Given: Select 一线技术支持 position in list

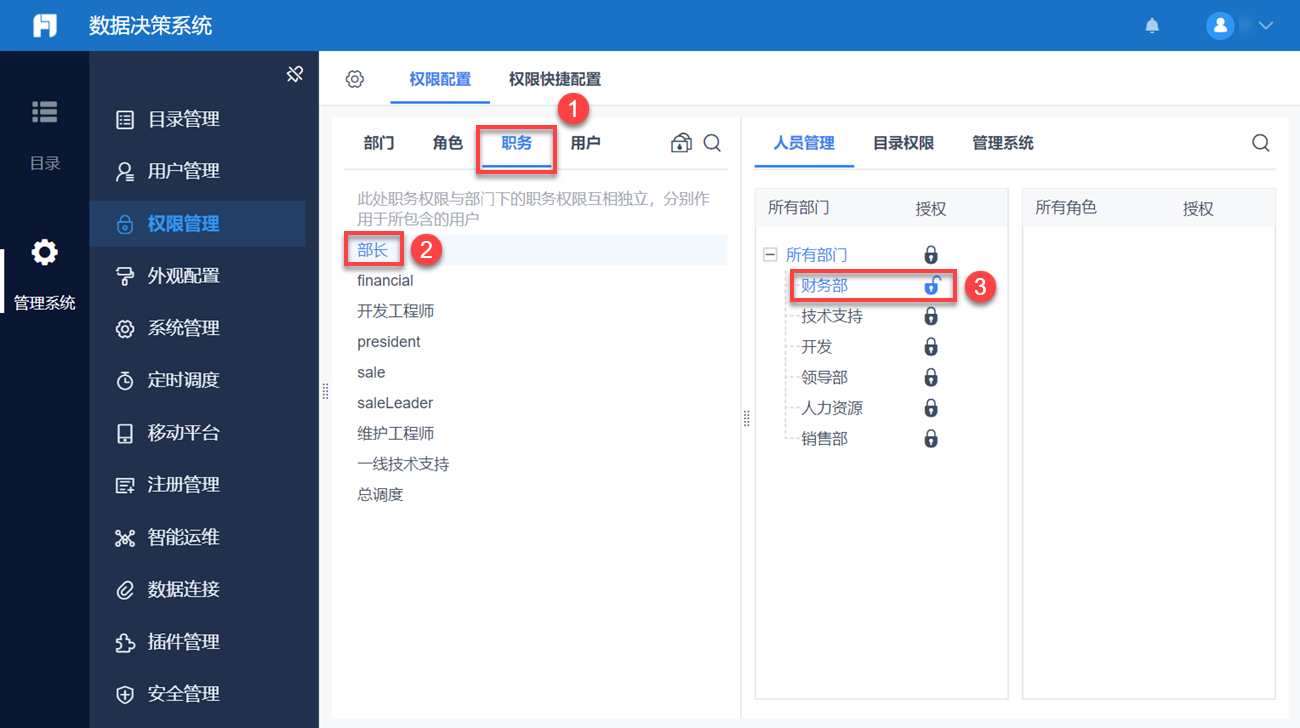Looking at the screenshot, I should coord(403,464).
